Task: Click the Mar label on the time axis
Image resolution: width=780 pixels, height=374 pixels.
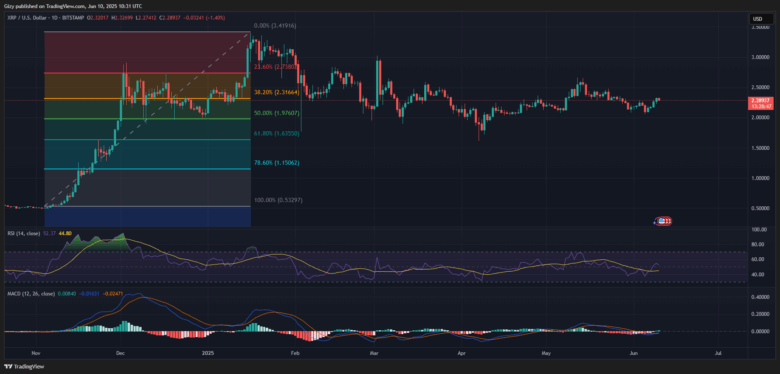Action: (374, 353)
